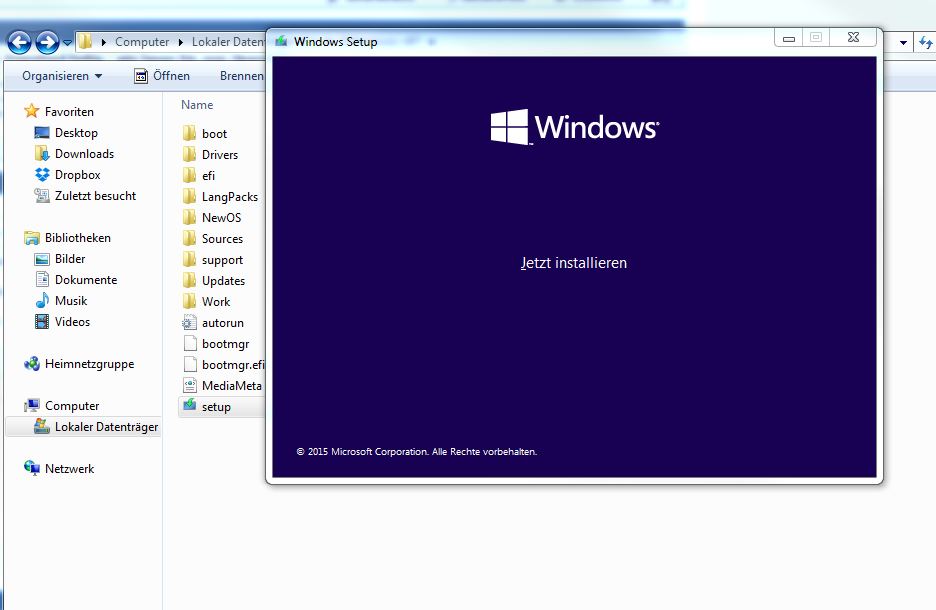Click the Heimnetzgruppe icon
Screen dimensions: 936x610
[32, 363]
